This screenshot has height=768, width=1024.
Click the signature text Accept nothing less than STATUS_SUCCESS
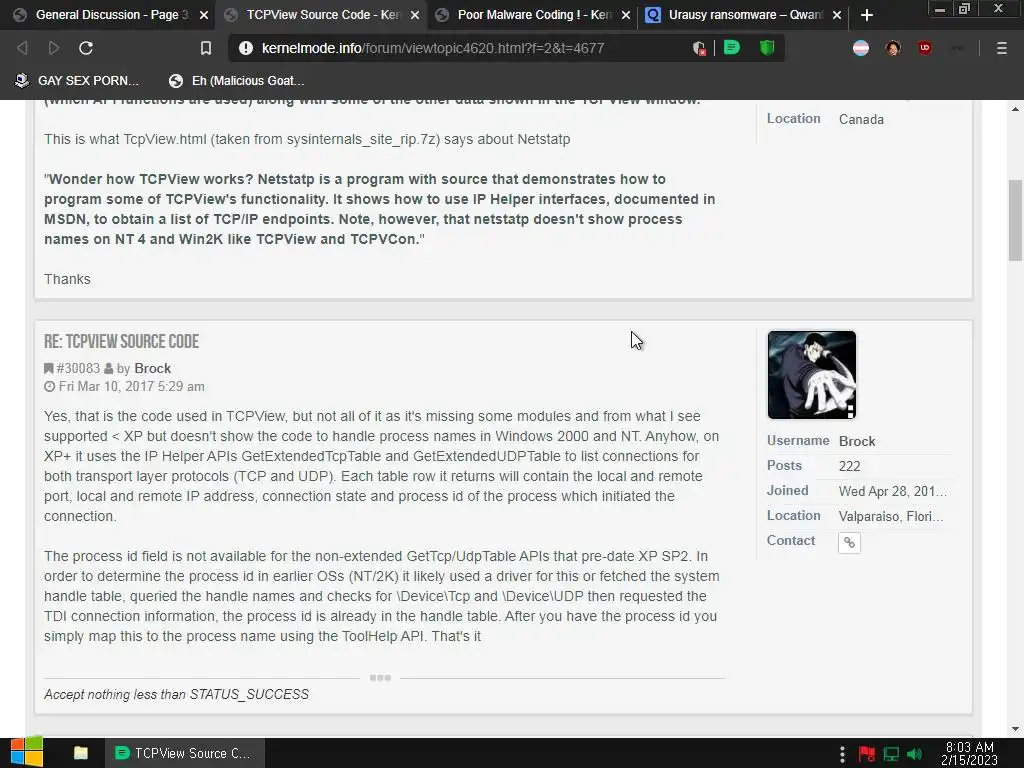[176, 695]
